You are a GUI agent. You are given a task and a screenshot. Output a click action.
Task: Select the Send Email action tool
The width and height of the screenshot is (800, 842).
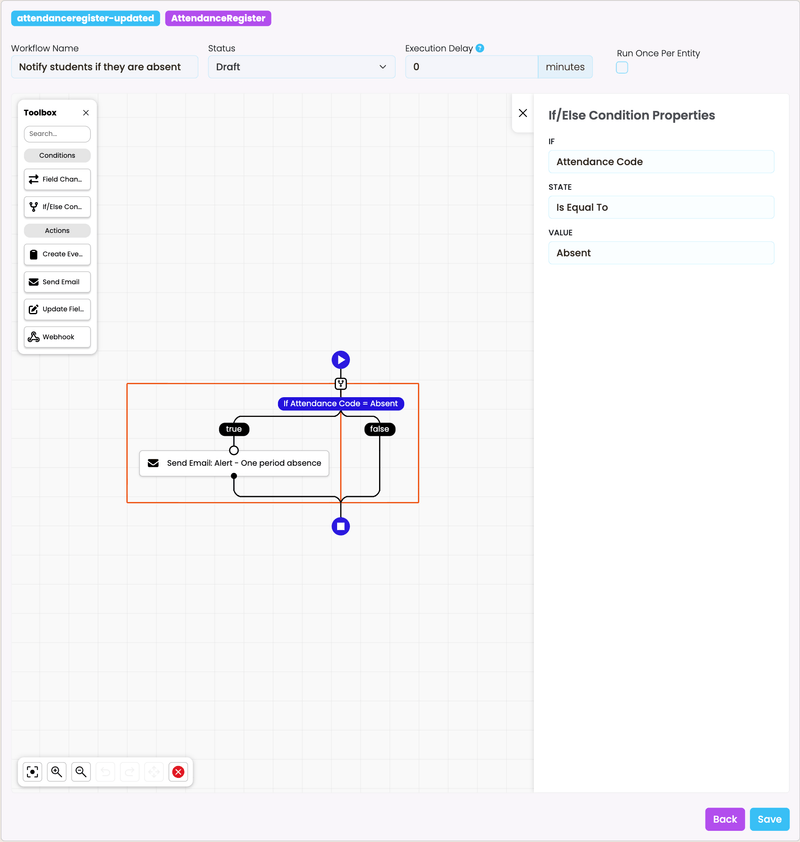tap(57, 282)
